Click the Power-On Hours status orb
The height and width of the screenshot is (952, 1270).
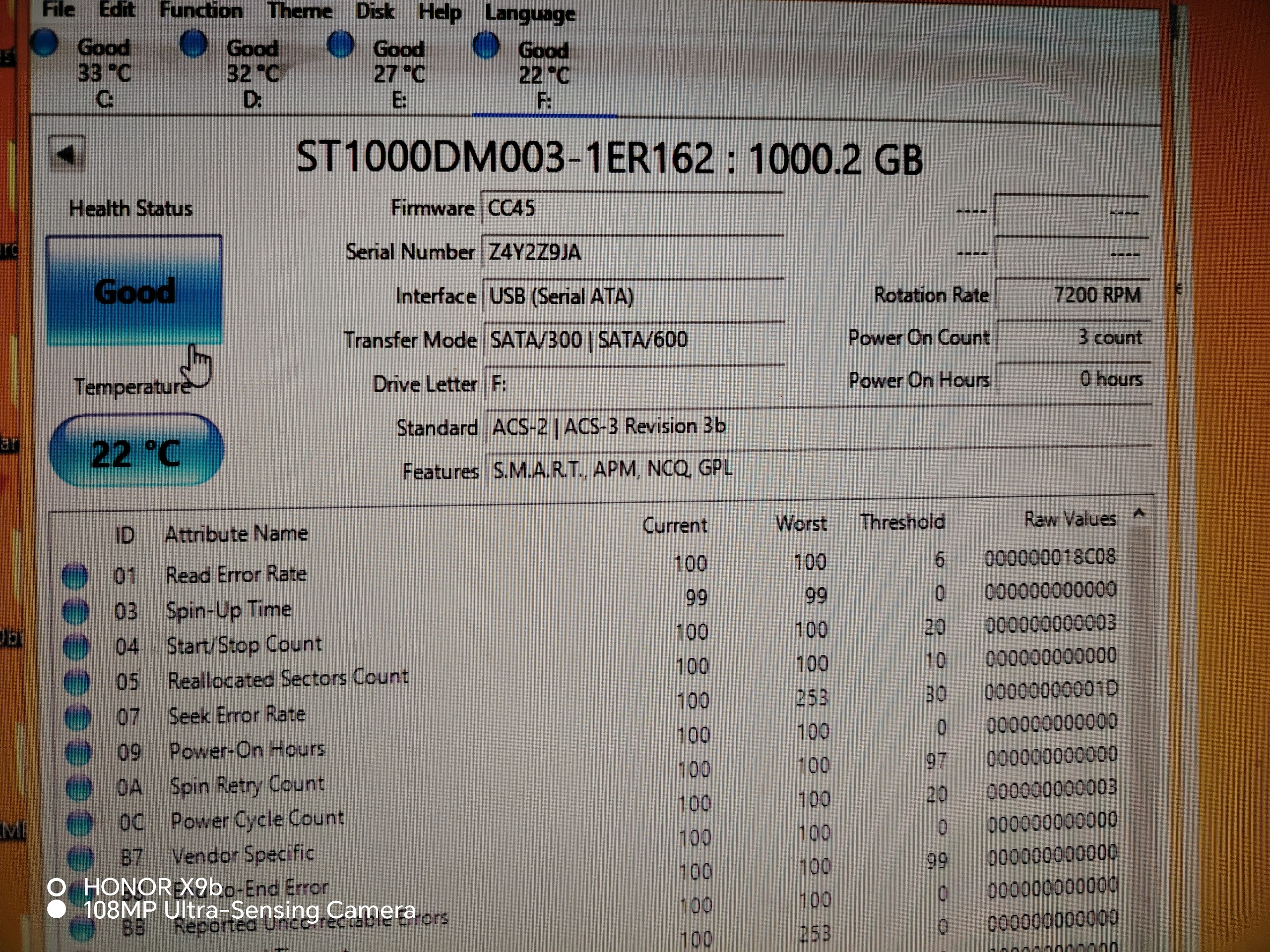click(x=77, y=752)
